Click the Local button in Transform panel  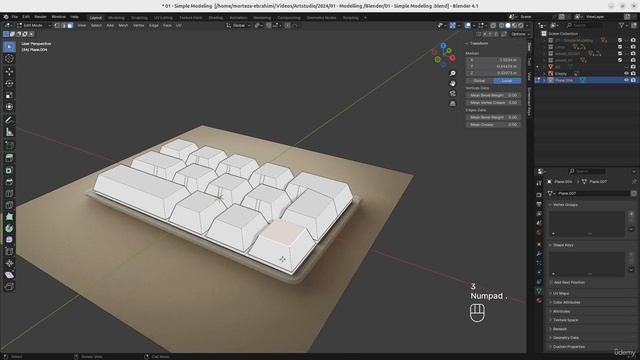click(507, 81)
